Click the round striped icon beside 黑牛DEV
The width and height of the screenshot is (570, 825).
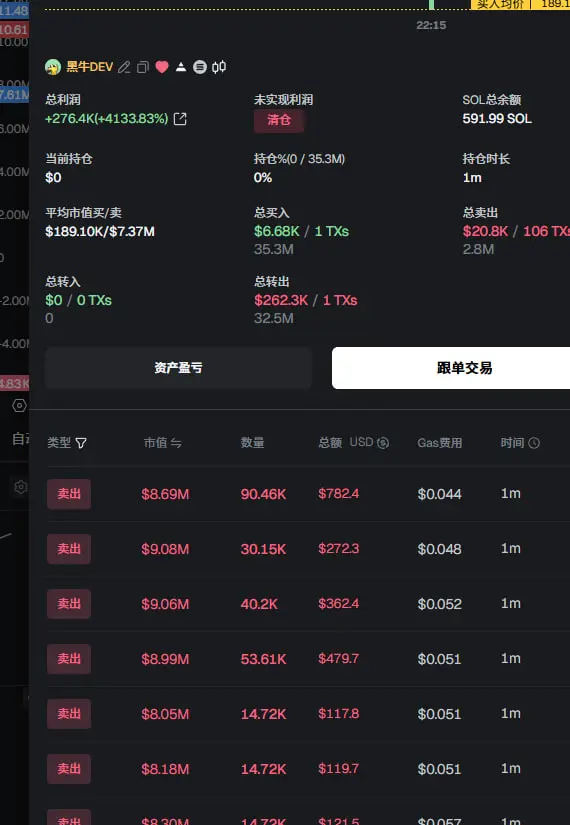click(x=199, y=67)
